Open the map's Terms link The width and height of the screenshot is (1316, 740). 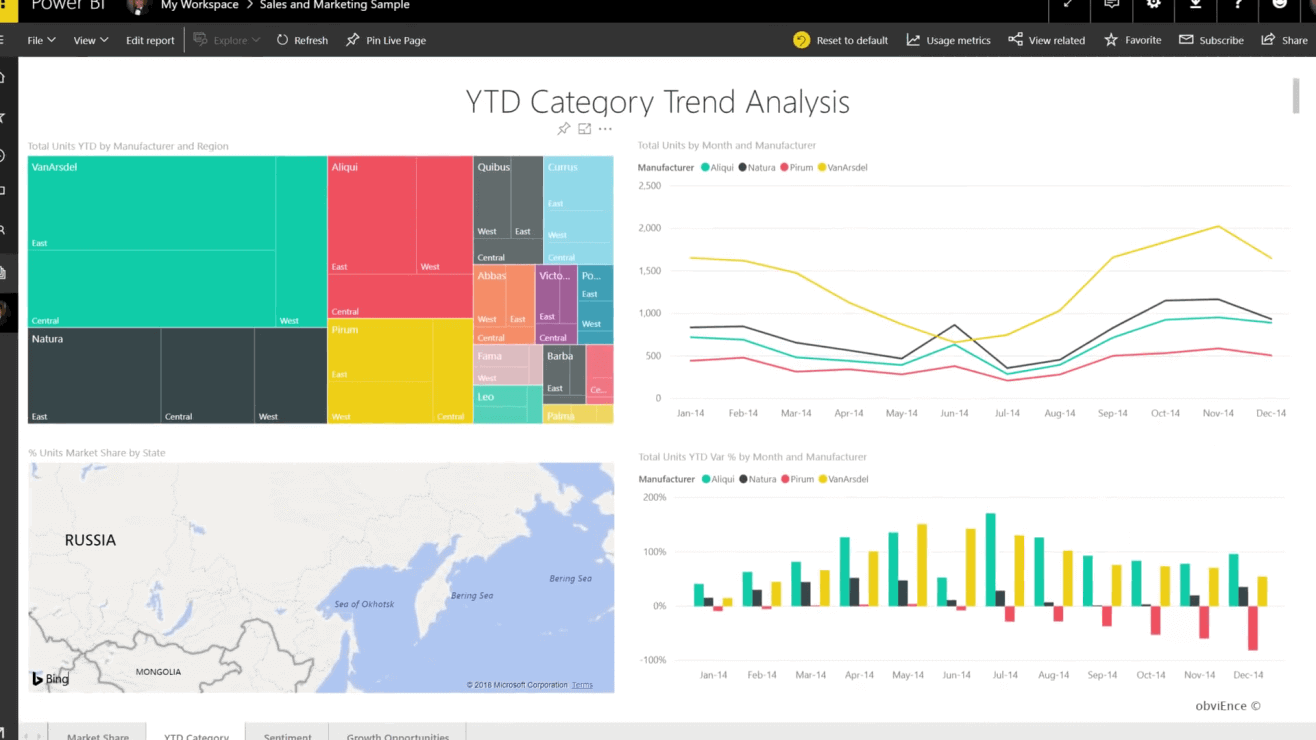[582, 685]
